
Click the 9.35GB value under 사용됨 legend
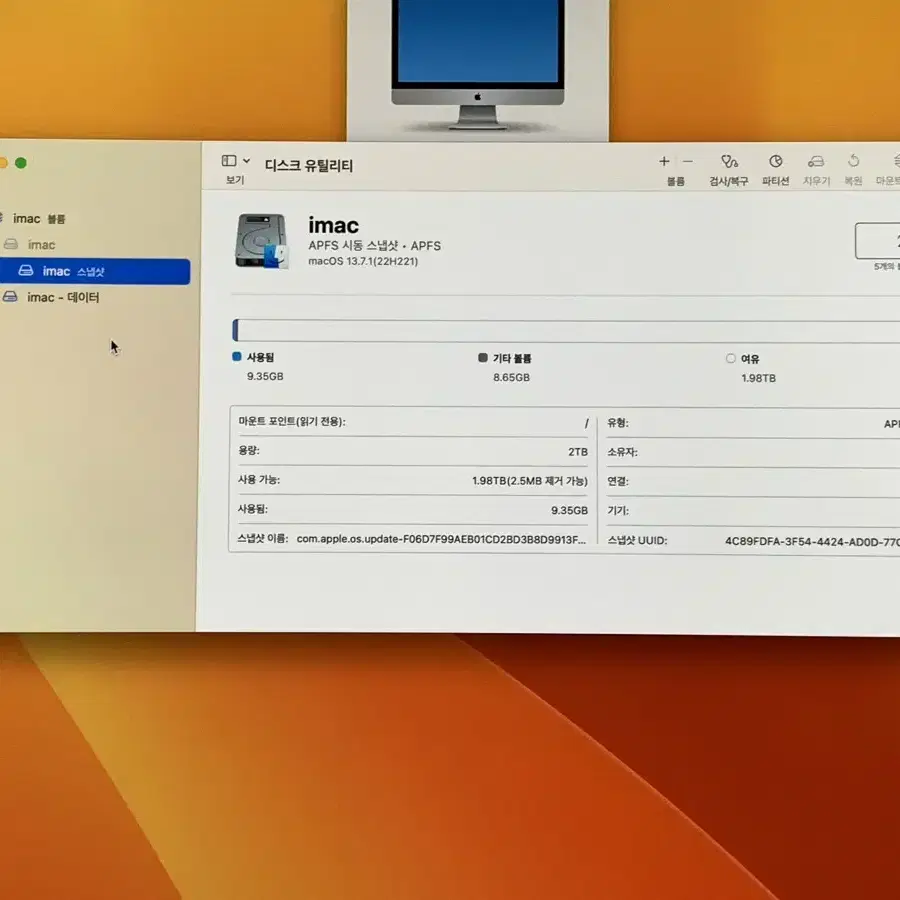coord(265,377)
